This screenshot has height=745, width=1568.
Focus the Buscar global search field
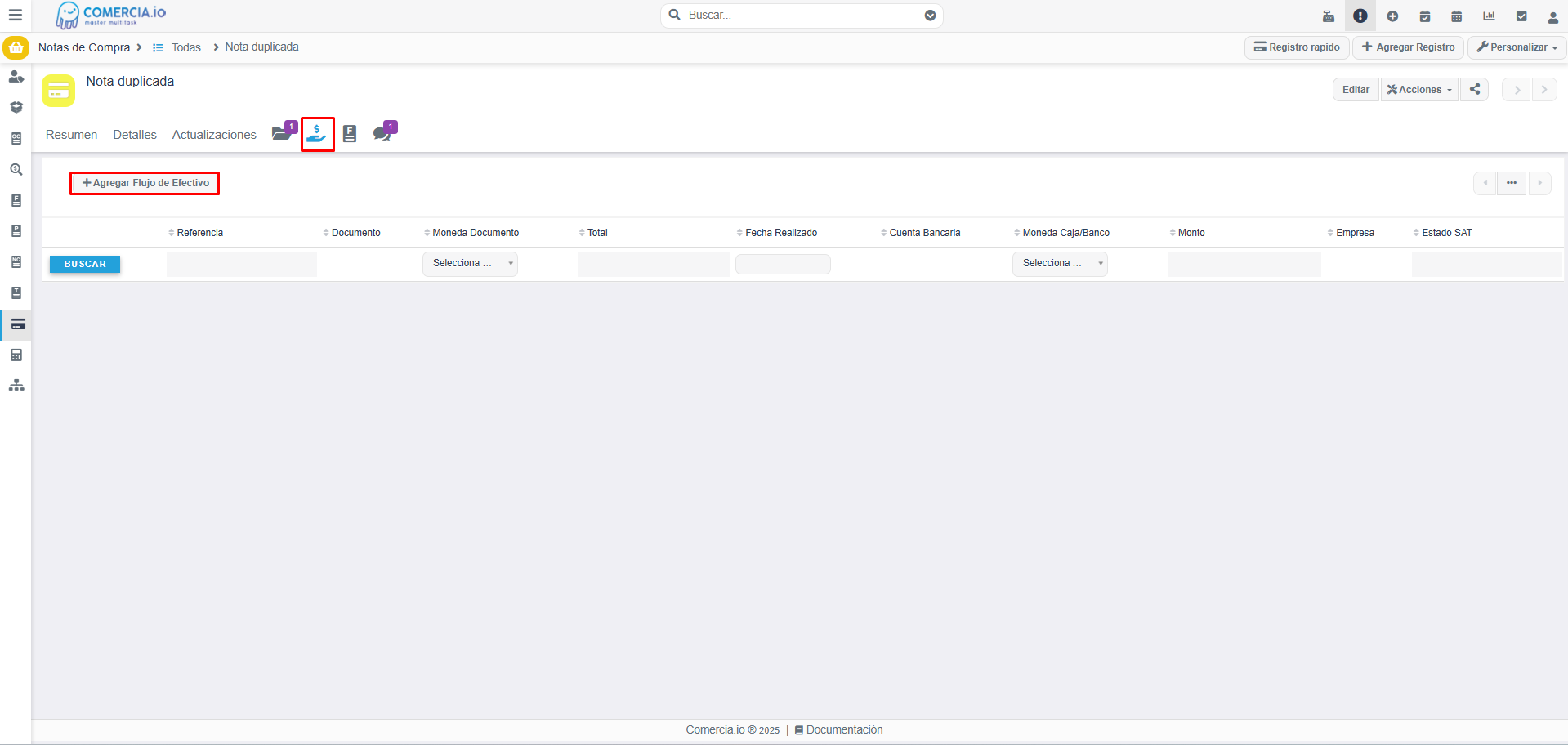point(801,16)
